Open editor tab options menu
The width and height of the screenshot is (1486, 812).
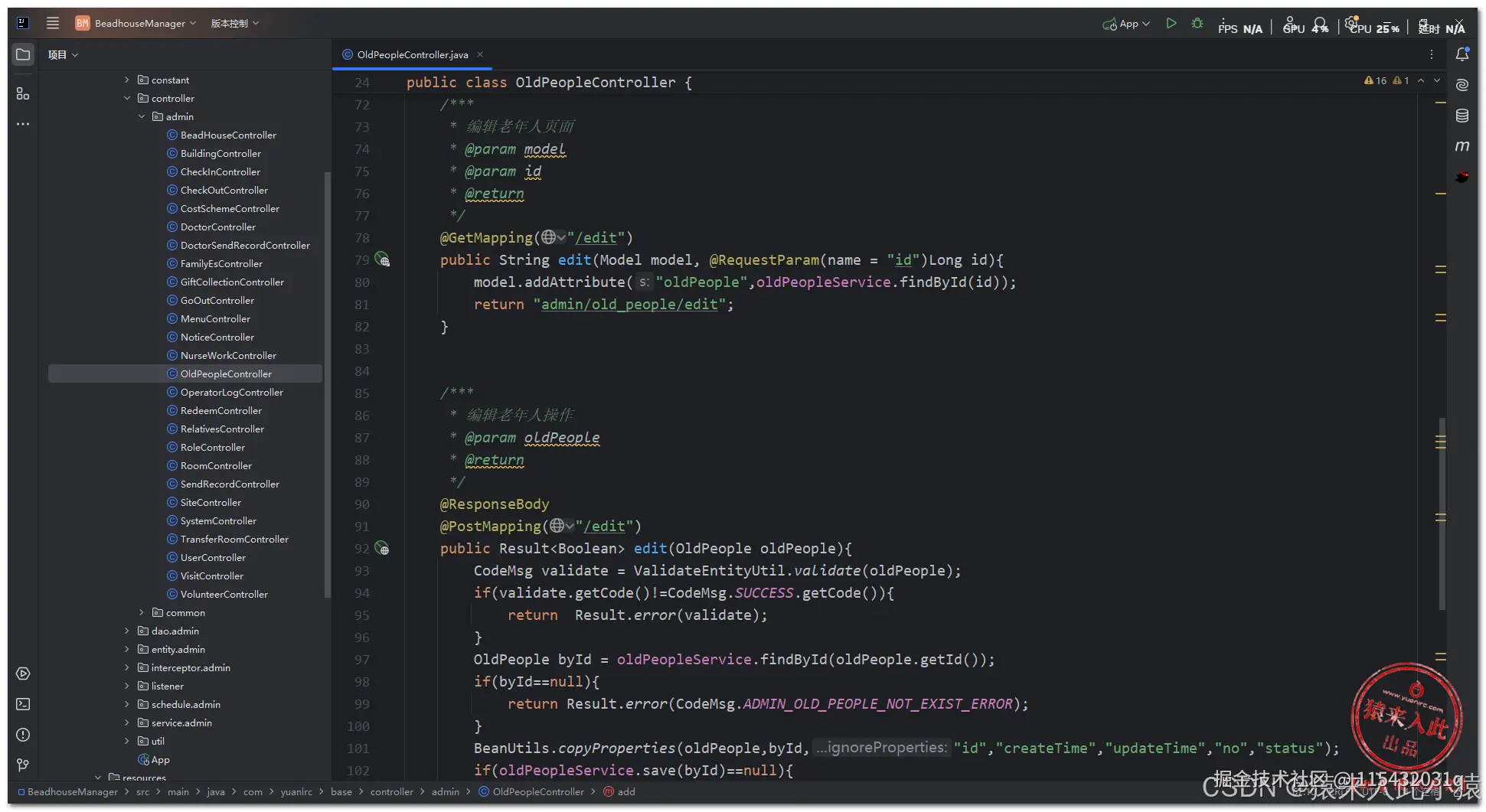1432,54
